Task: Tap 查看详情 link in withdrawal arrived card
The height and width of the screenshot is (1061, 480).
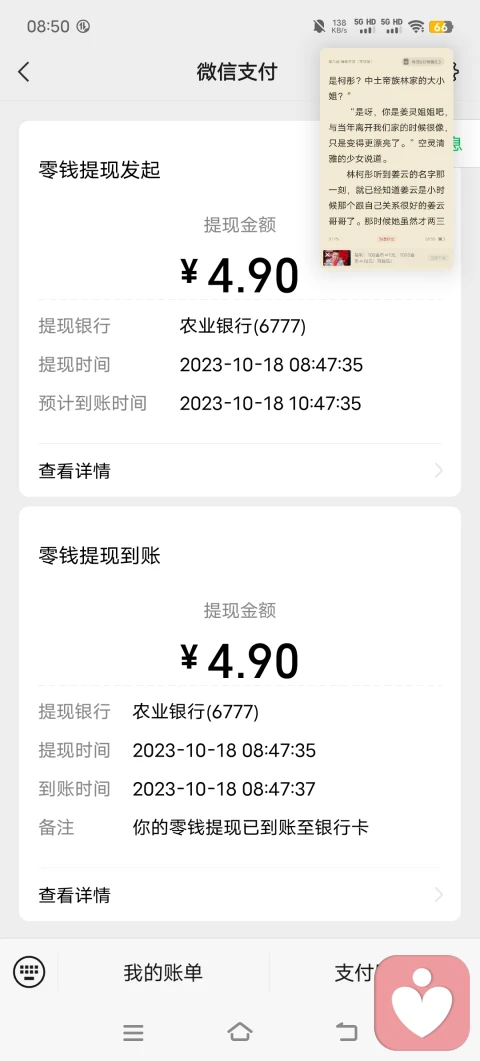Action: tap(74, 895)
